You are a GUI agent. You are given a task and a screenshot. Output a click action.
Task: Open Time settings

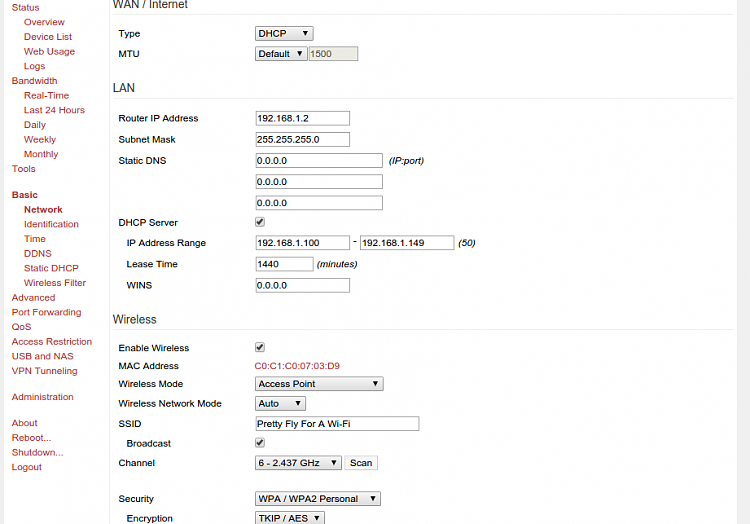pyautogui.click(x=35, y=239)
